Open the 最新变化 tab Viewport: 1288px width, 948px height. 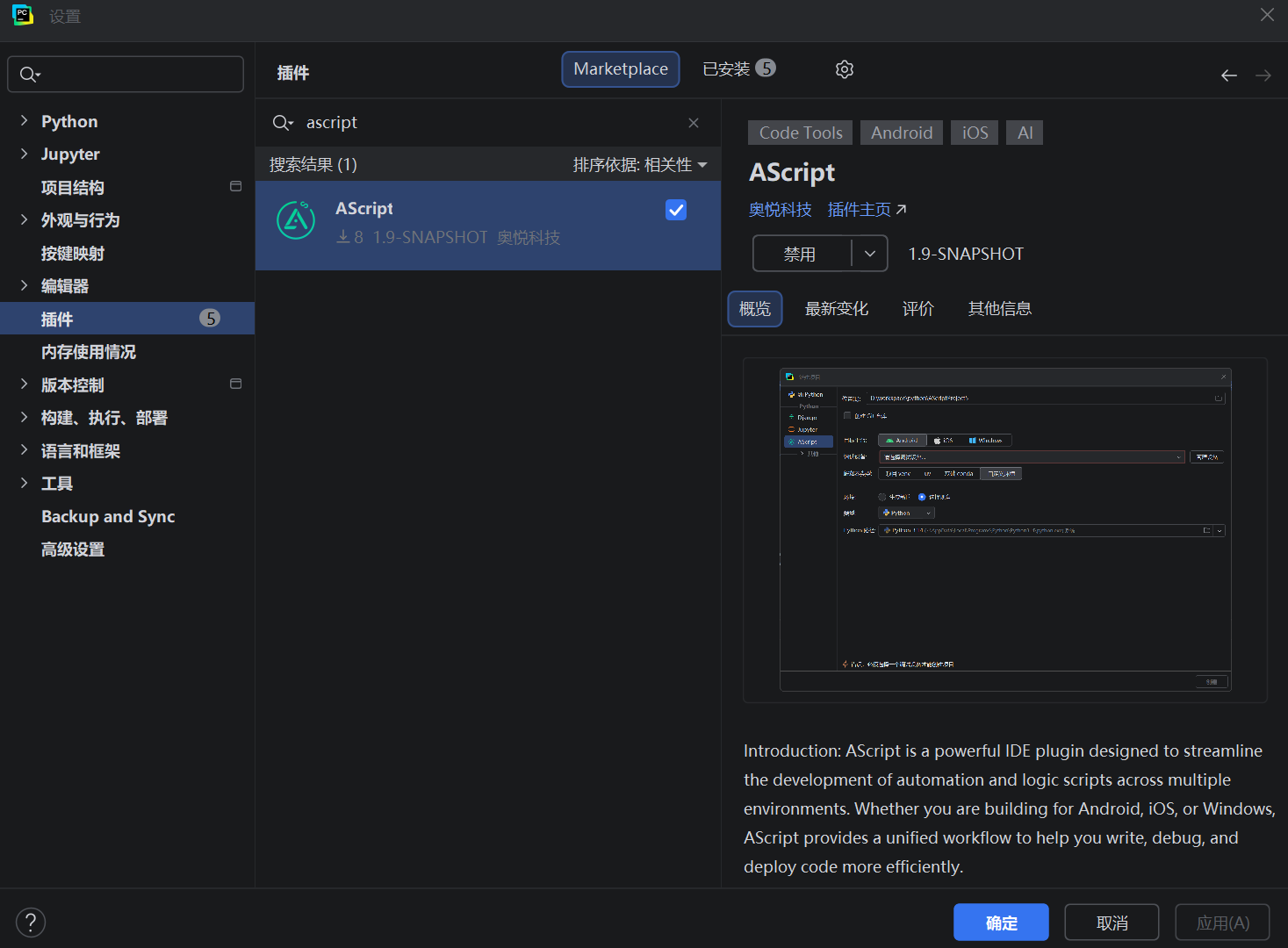click(x=836, y=309)
